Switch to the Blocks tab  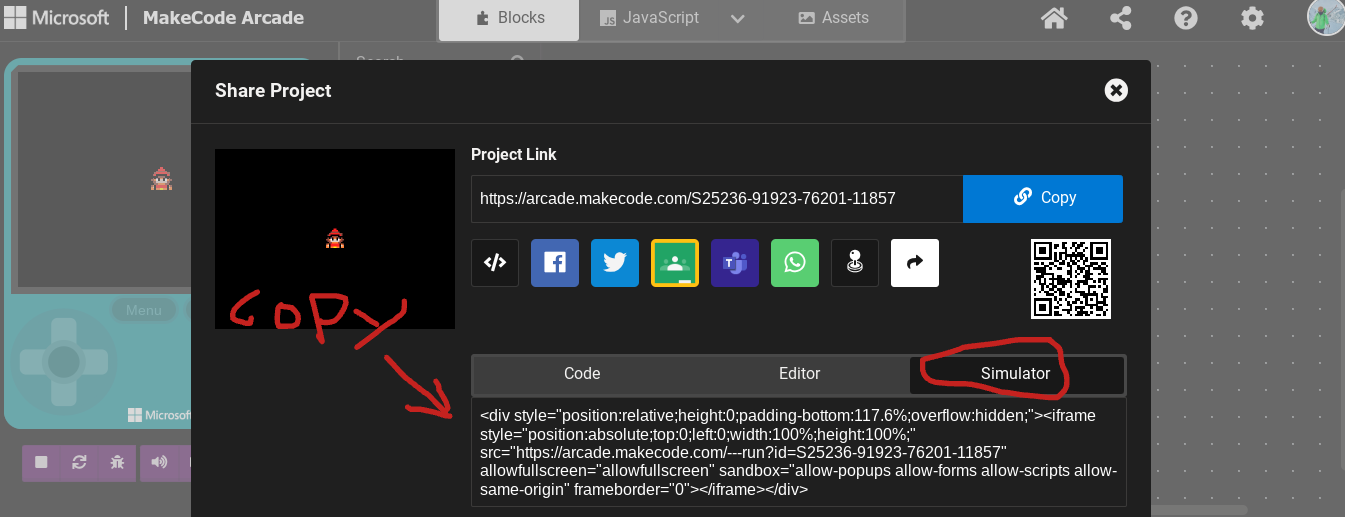(509, 18)
